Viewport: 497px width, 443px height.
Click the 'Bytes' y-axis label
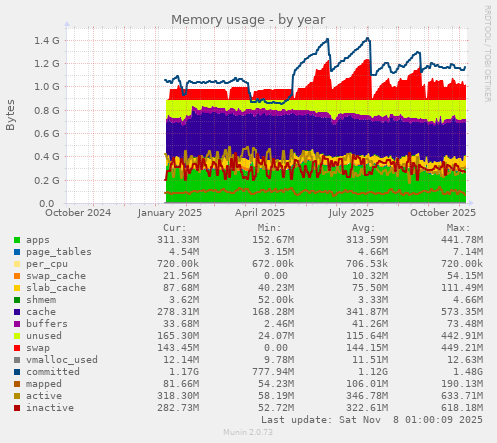(x=10, y=115)
